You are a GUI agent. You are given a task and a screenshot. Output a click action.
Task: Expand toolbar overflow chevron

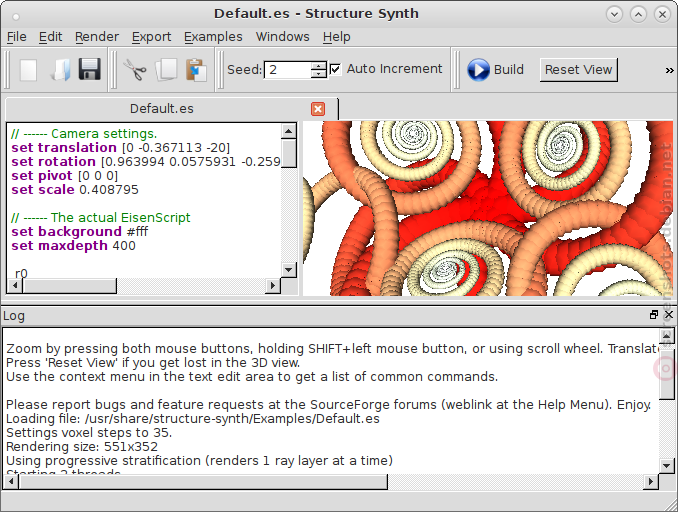click(x=669, y=70)
